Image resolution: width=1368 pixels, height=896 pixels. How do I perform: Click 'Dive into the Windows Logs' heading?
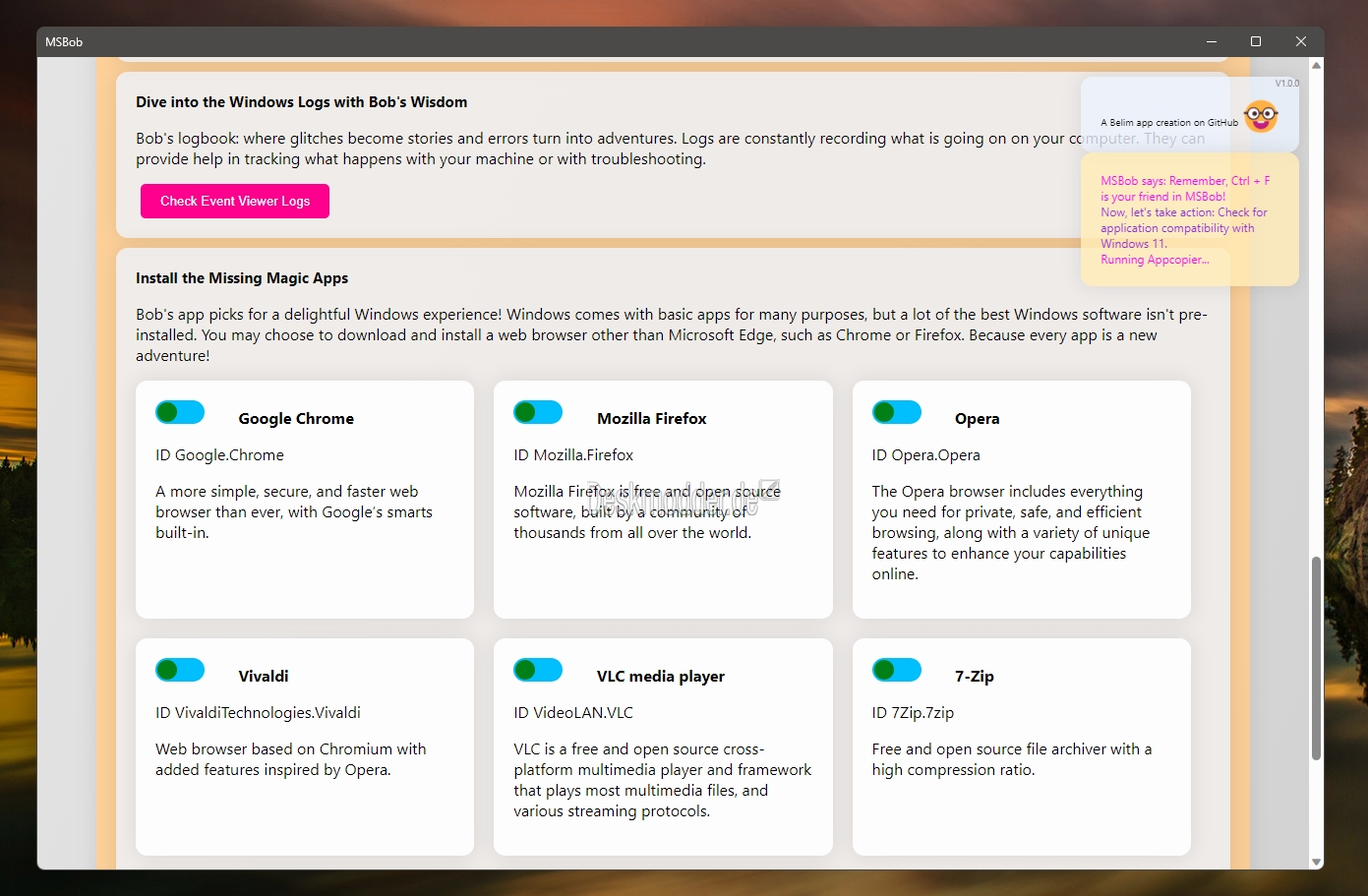point(302,102)
